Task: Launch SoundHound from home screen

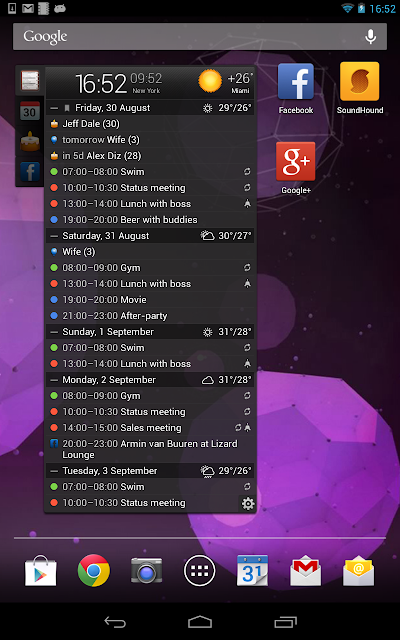Action: coord(360,88)
